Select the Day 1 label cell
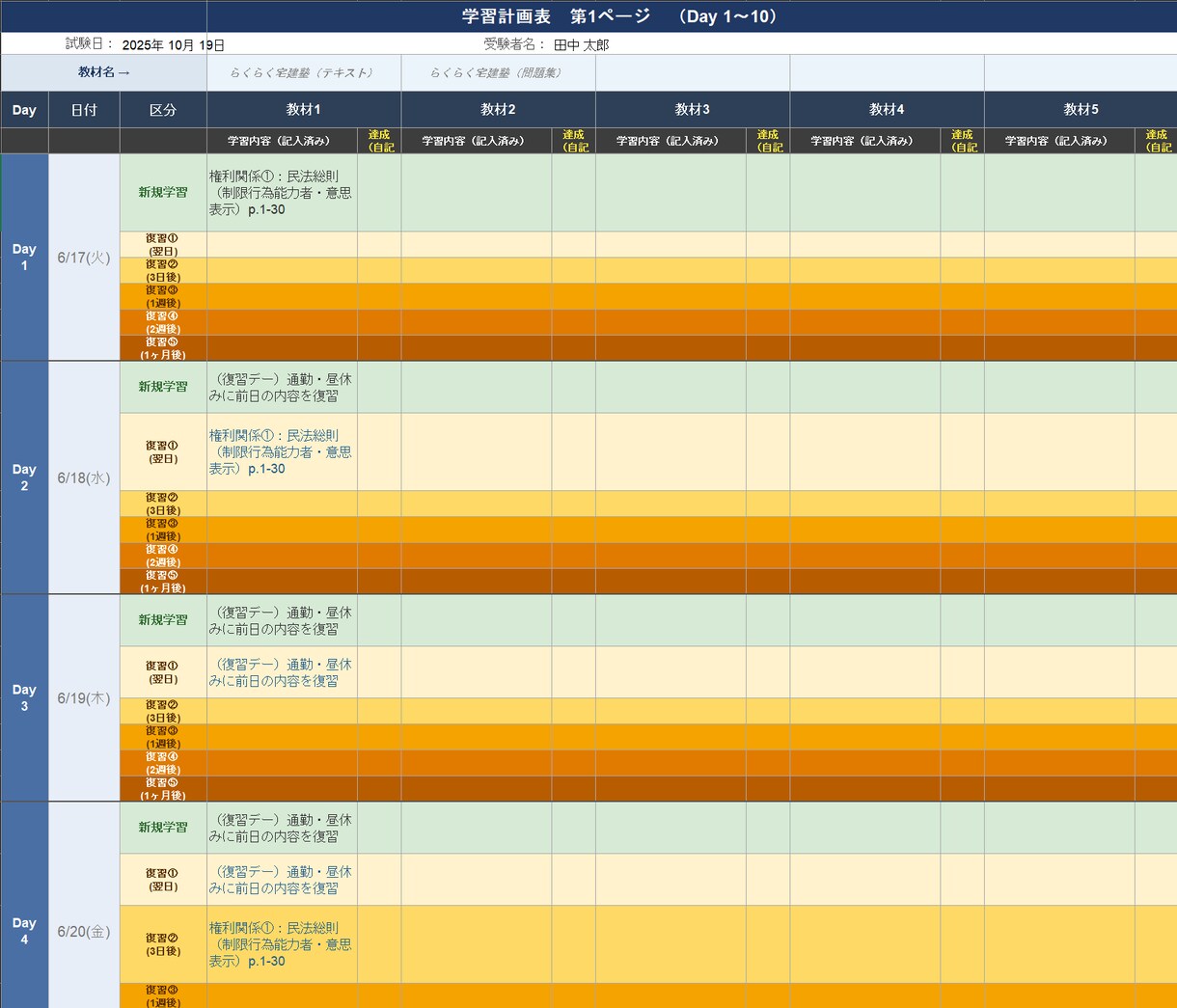 [24, 258]
